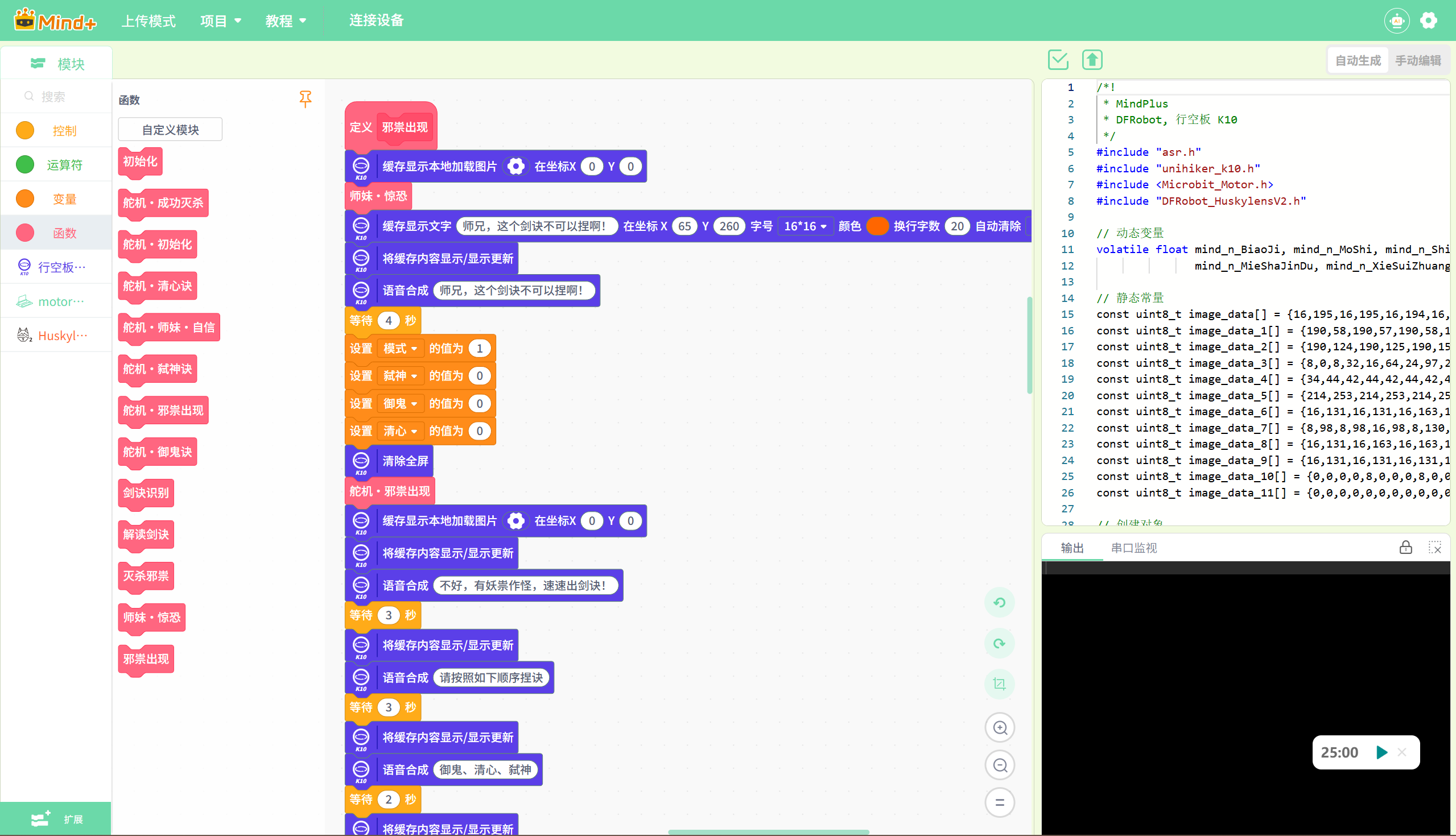Screen dimensions: 1456x836
Task: Zoom in on the block workspace
Action: point(999,727)
